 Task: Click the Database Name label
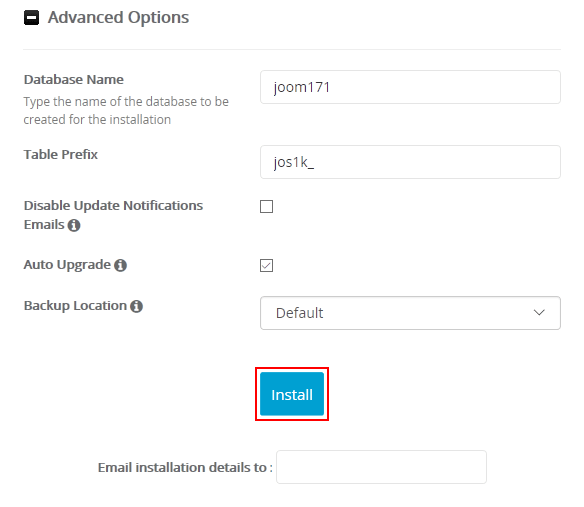coord(74,79)
